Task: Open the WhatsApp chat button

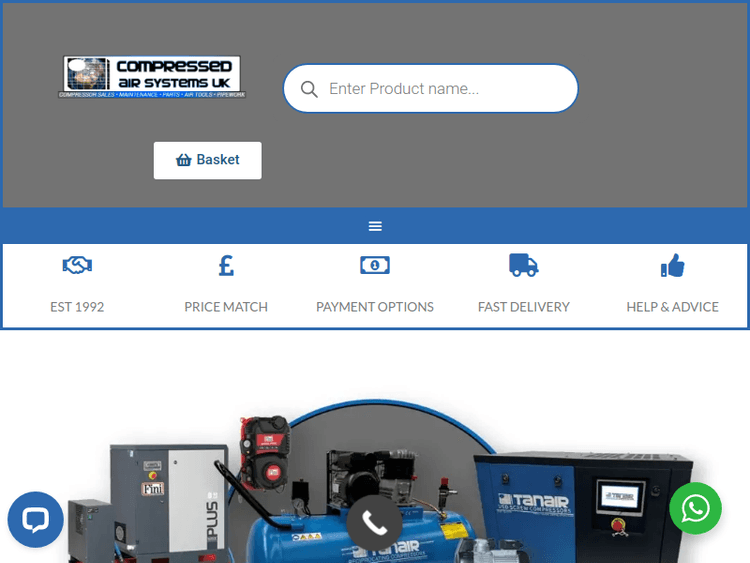Action: pos(695,508)
